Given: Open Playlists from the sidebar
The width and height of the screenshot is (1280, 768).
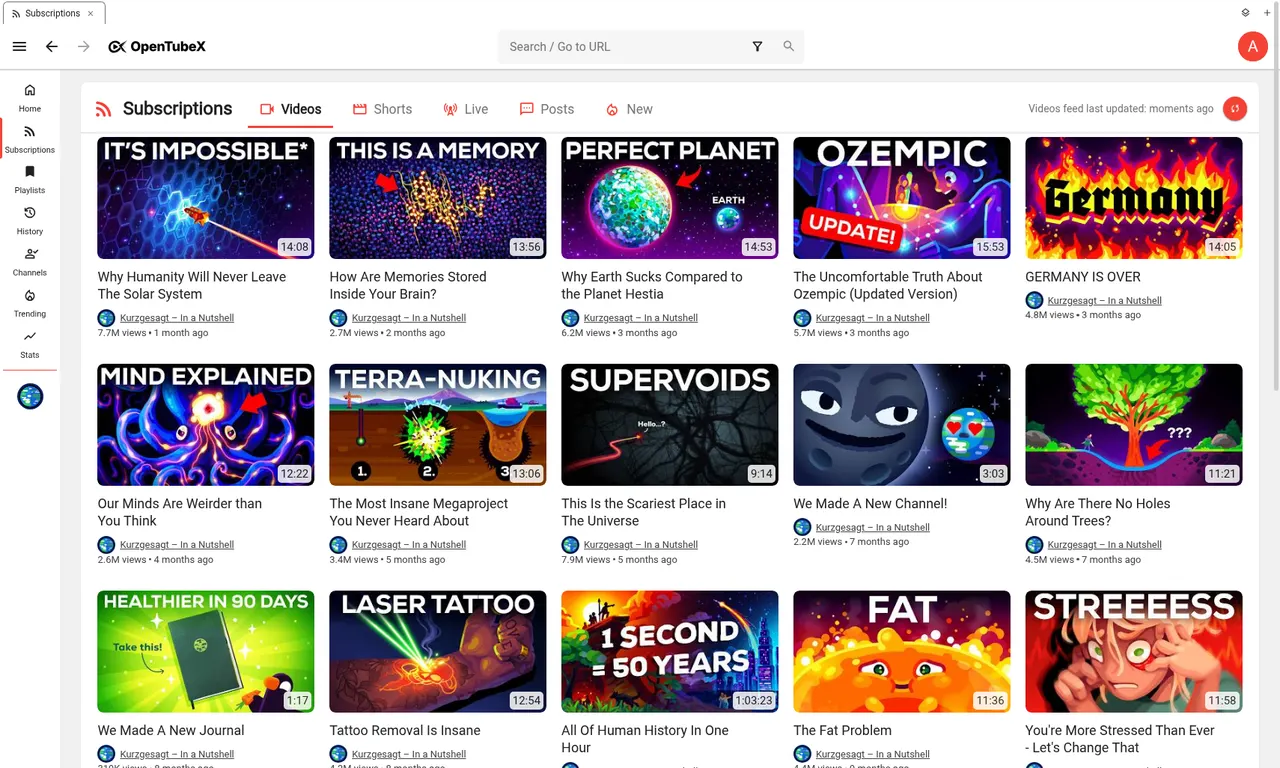Looking at the screenshot, I should [30, 179].
